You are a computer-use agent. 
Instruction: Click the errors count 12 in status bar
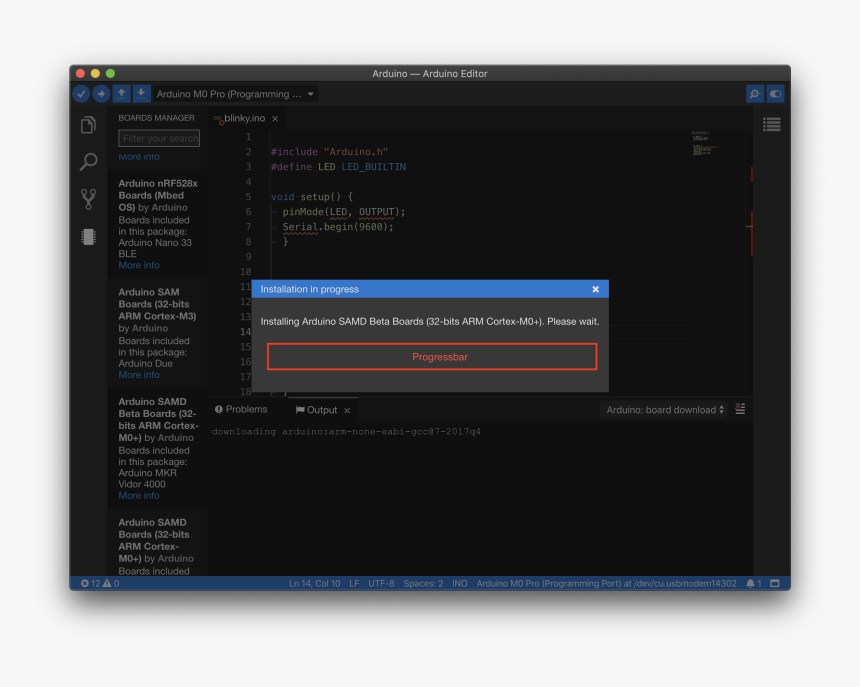90,583
